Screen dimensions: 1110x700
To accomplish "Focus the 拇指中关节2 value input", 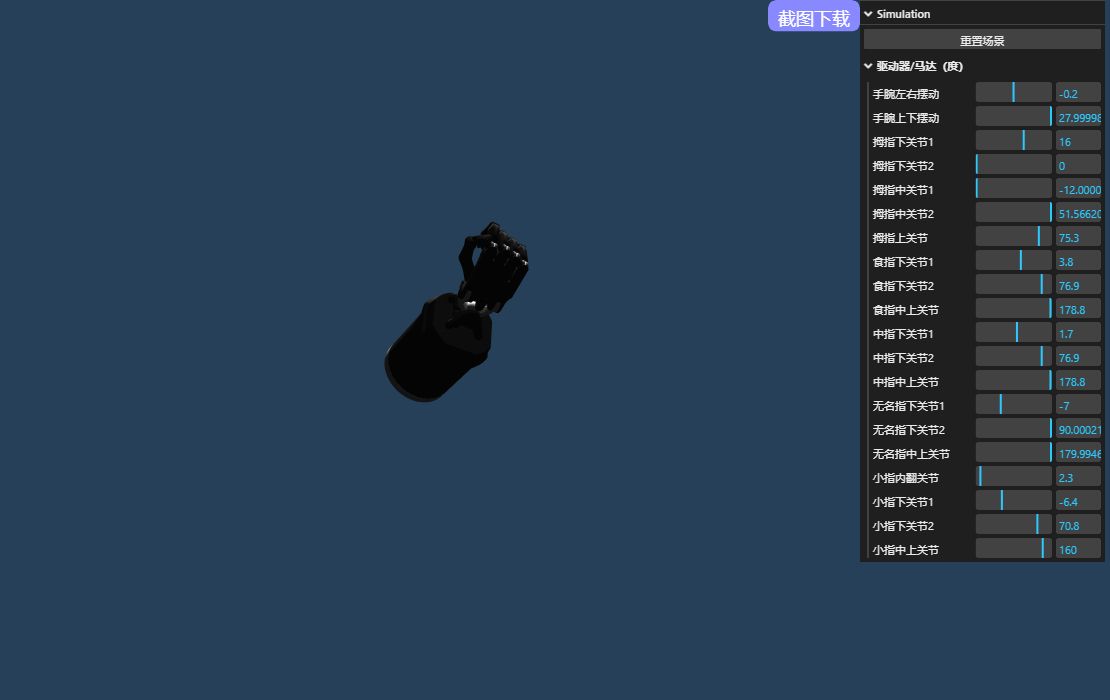I will [1078, 213].
